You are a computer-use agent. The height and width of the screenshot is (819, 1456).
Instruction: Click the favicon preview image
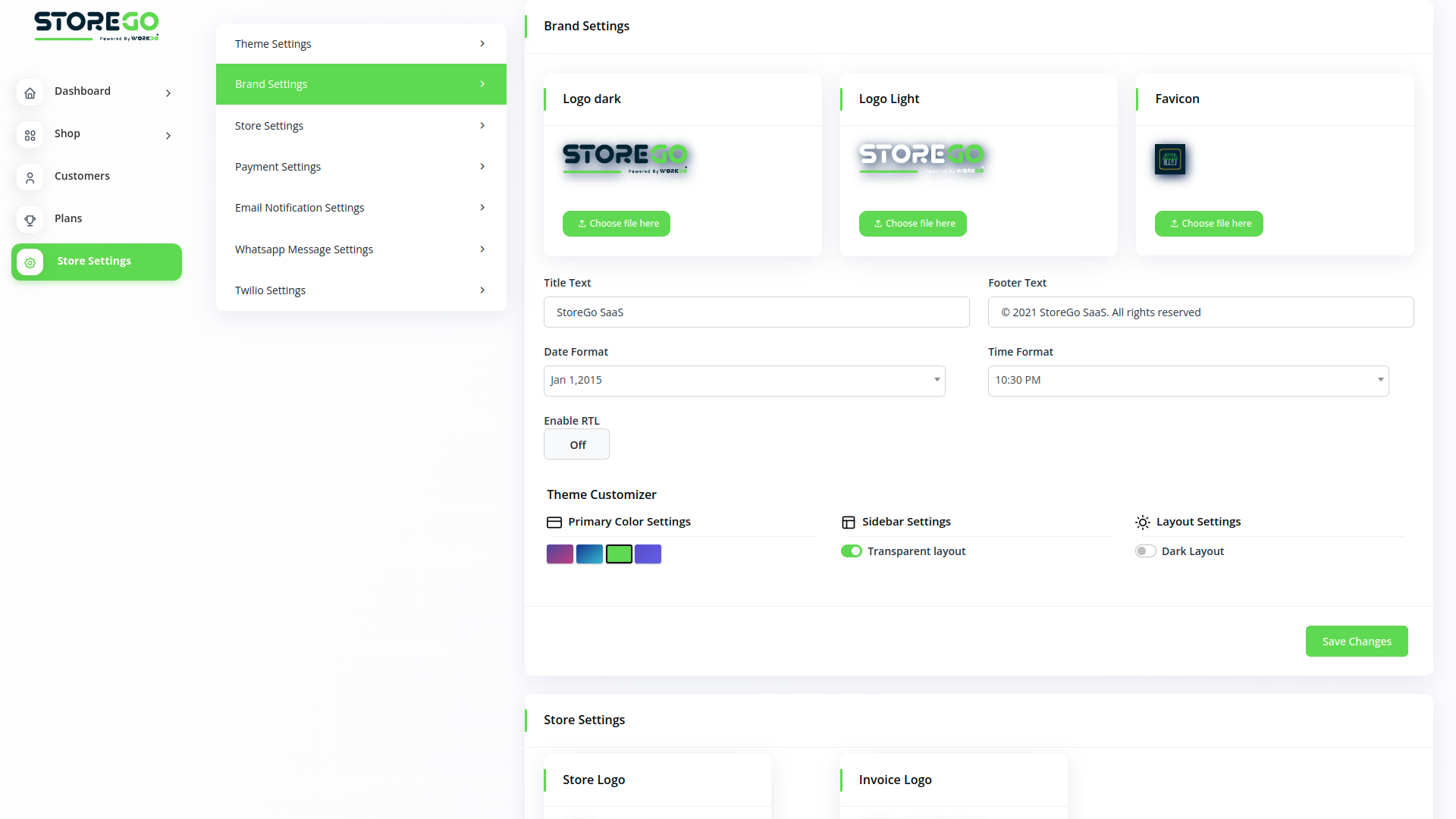pyautogui.click(x=1170, y=159)
